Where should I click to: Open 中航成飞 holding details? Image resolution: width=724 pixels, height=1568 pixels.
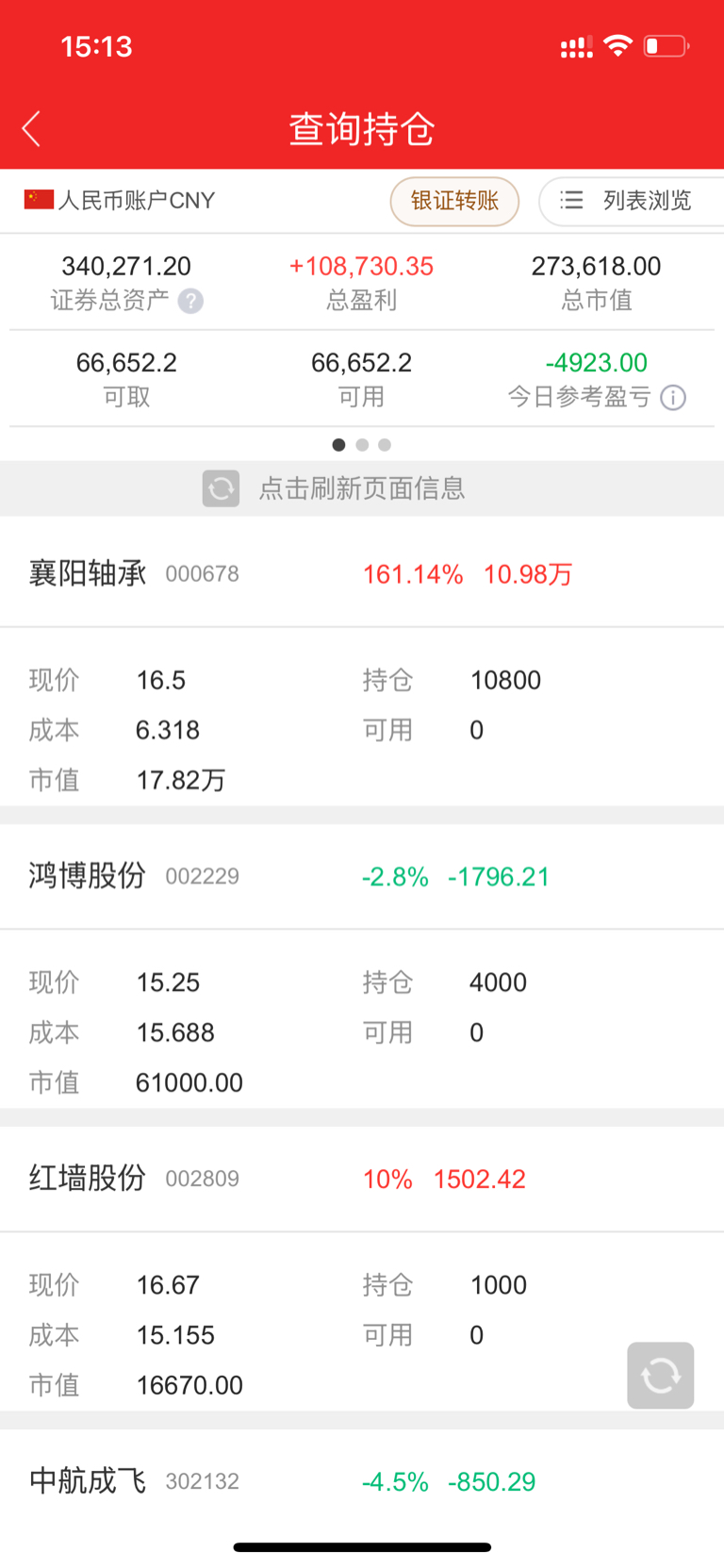tap(88, 1481)
